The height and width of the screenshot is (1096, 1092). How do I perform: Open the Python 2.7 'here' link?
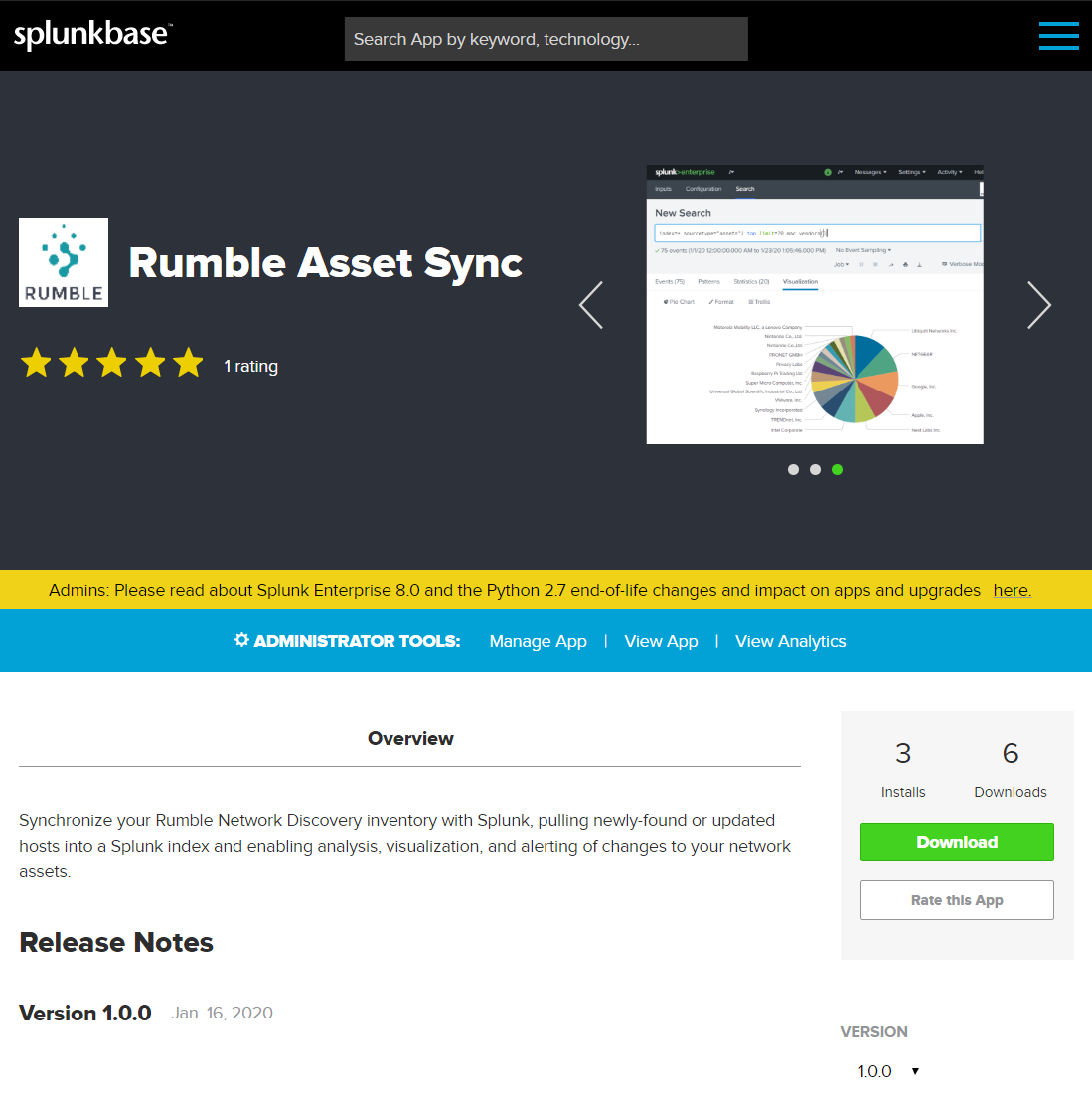1010,590
